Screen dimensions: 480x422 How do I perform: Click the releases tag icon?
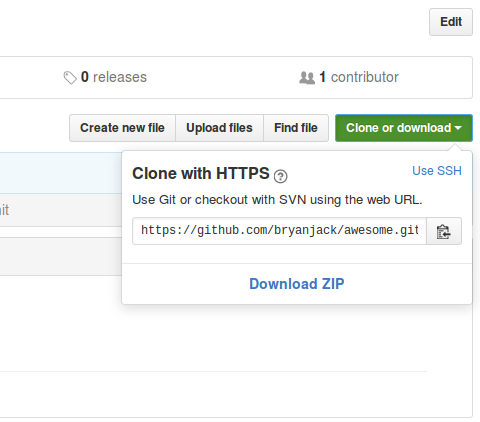click(x=70, y=78)
